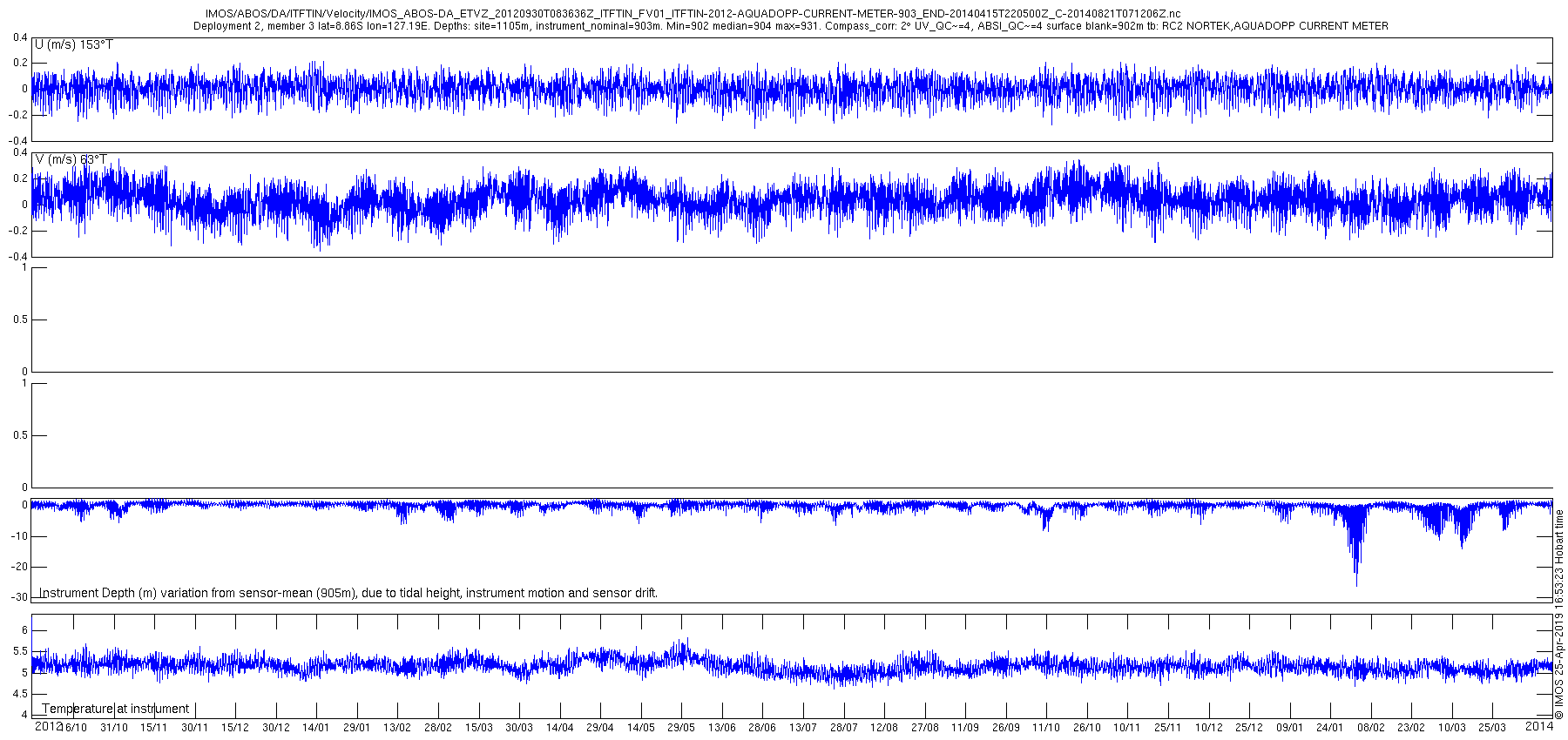Select the 10/03 date tick label

point(1452,728)
